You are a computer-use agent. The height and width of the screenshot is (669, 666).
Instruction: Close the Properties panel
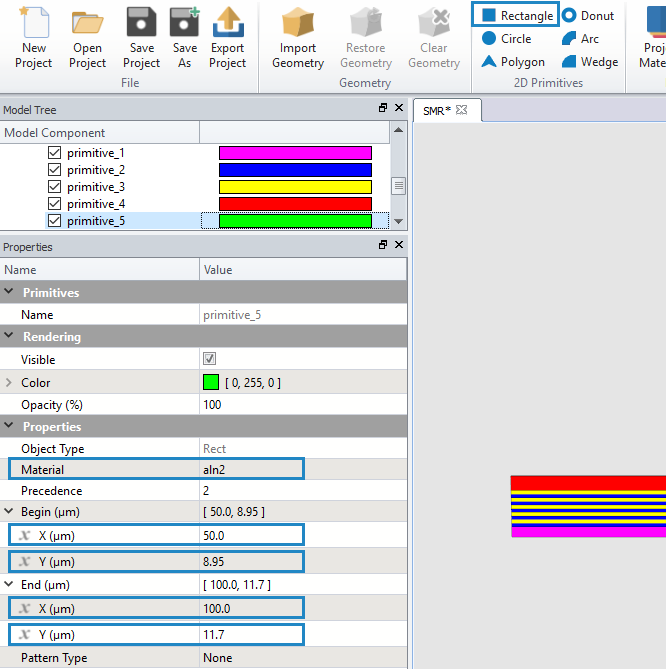399,245
